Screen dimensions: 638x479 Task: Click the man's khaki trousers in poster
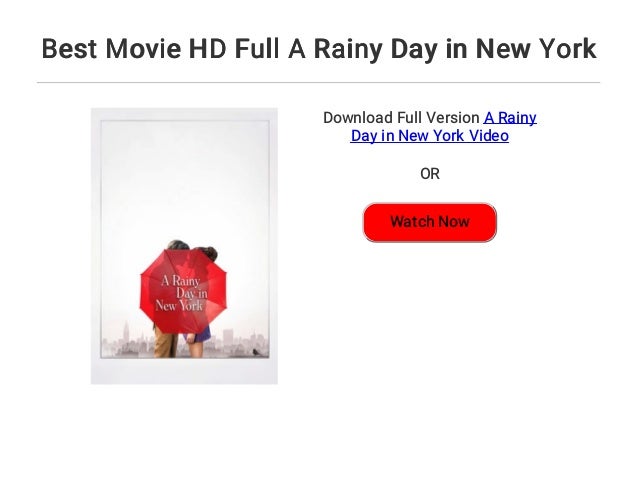[x=165, y=341]
